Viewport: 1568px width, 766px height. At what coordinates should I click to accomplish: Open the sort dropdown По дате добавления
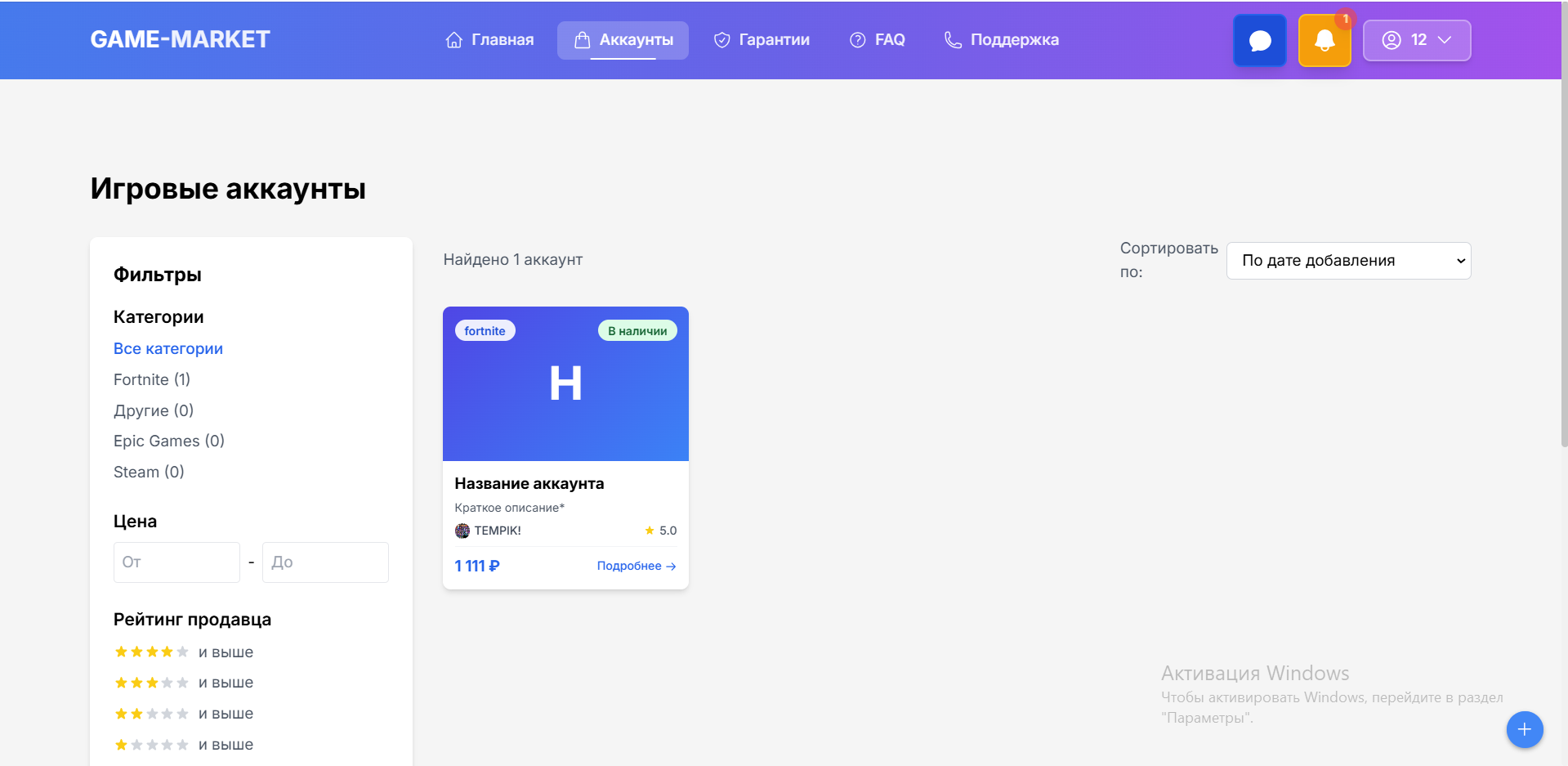[1349, 261]
